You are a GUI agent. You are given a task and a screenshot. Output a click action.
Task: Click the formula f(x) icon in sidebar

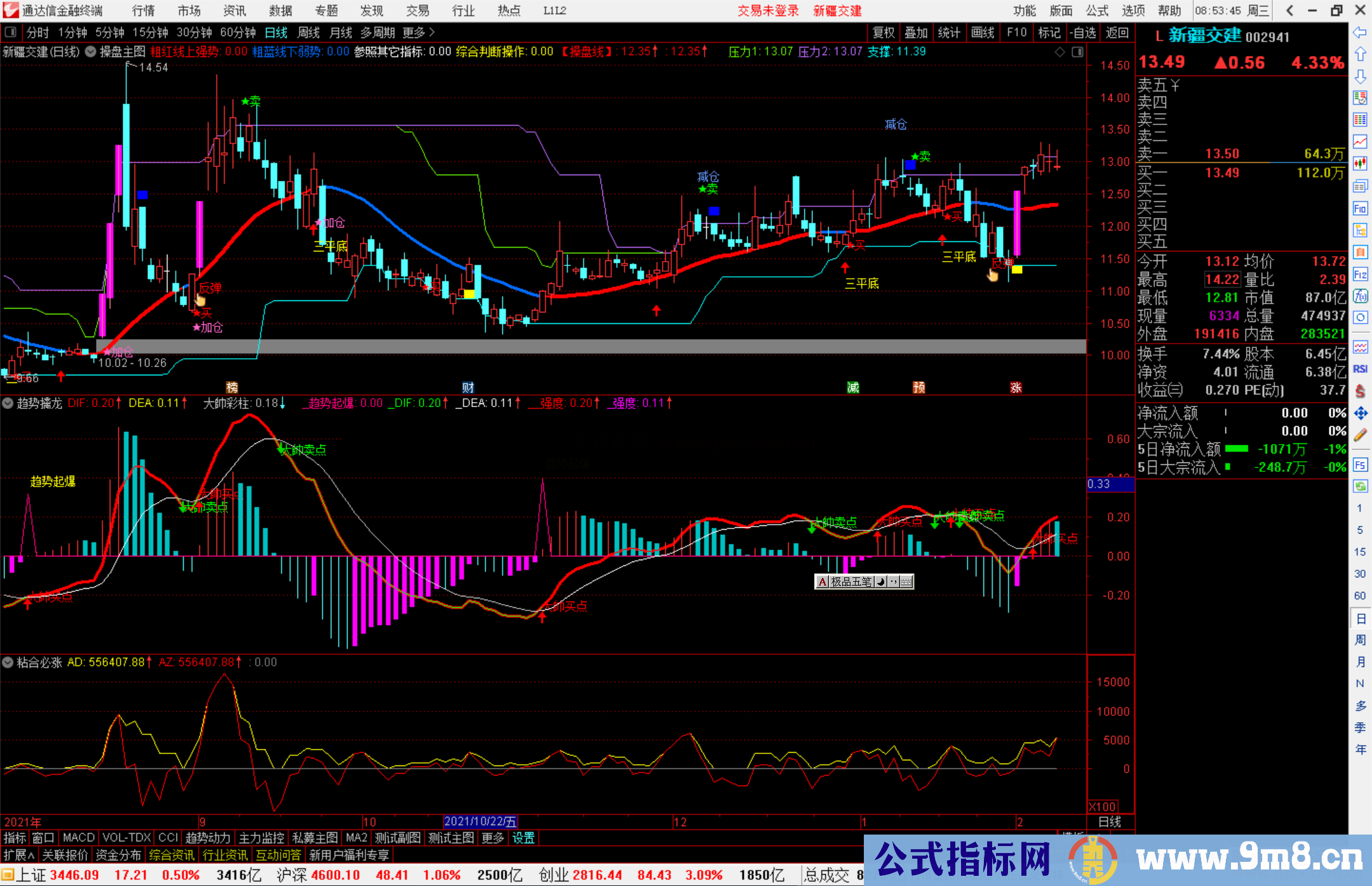point(1360,296)
